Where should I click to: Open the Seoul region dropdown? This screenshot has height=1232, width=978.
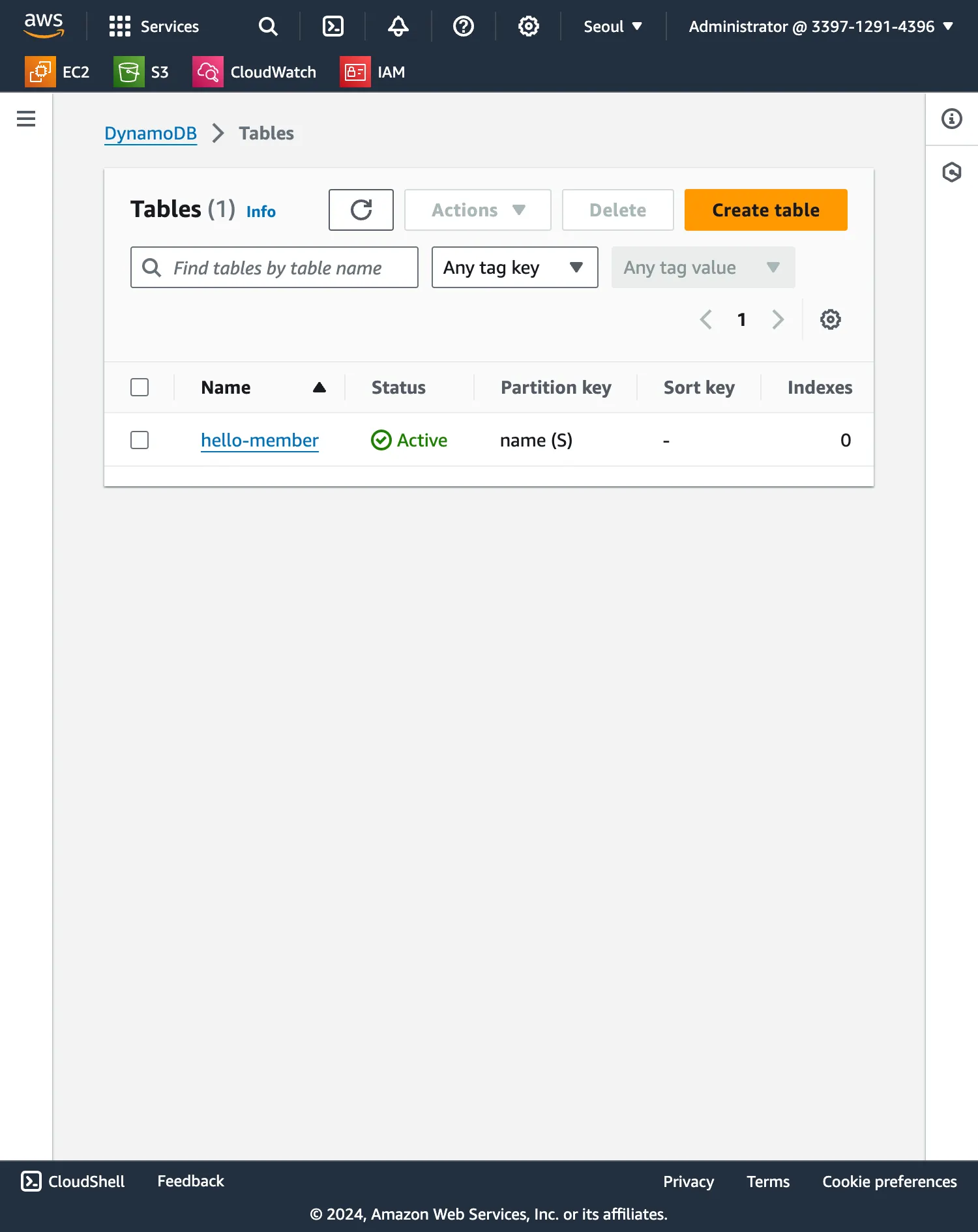pyautogui.click(x=613, y=26)
